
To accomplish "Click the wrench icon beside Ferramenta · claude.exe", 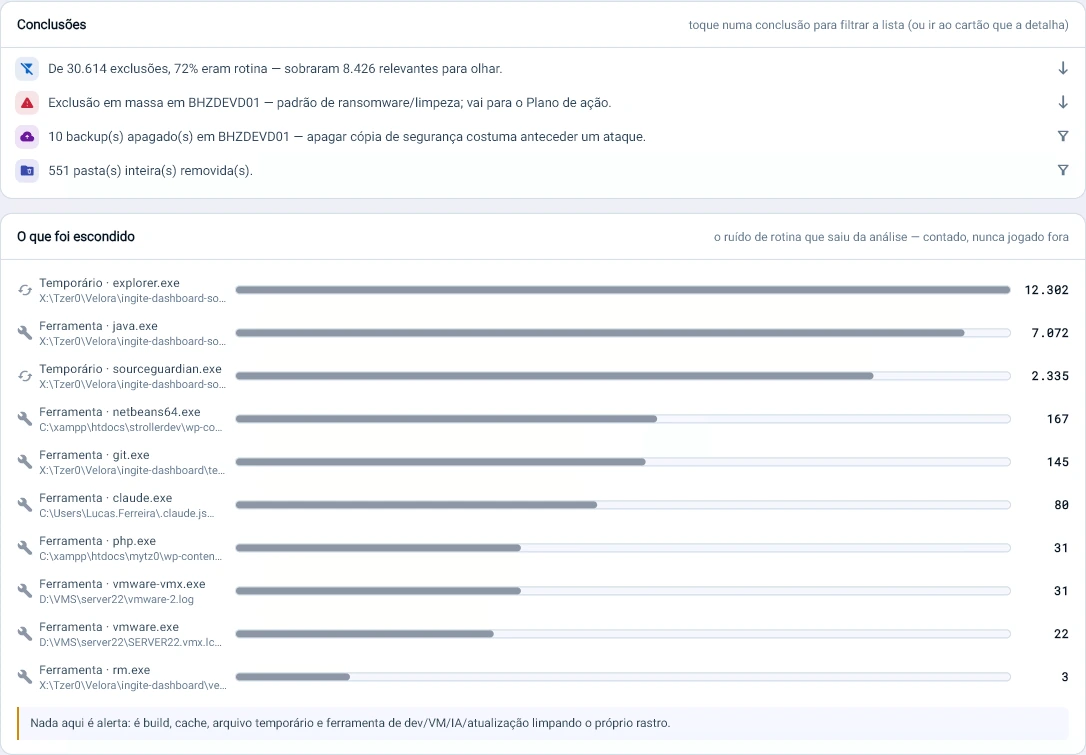I will pyautogui.click(x=25, y=505).
